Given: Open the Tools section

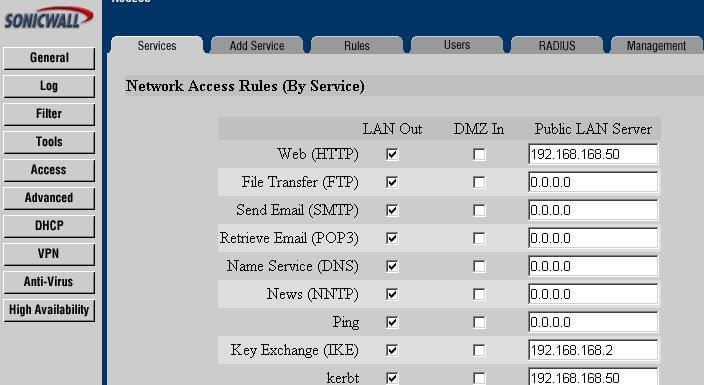Looking at the screenshot, I should 49,142.
